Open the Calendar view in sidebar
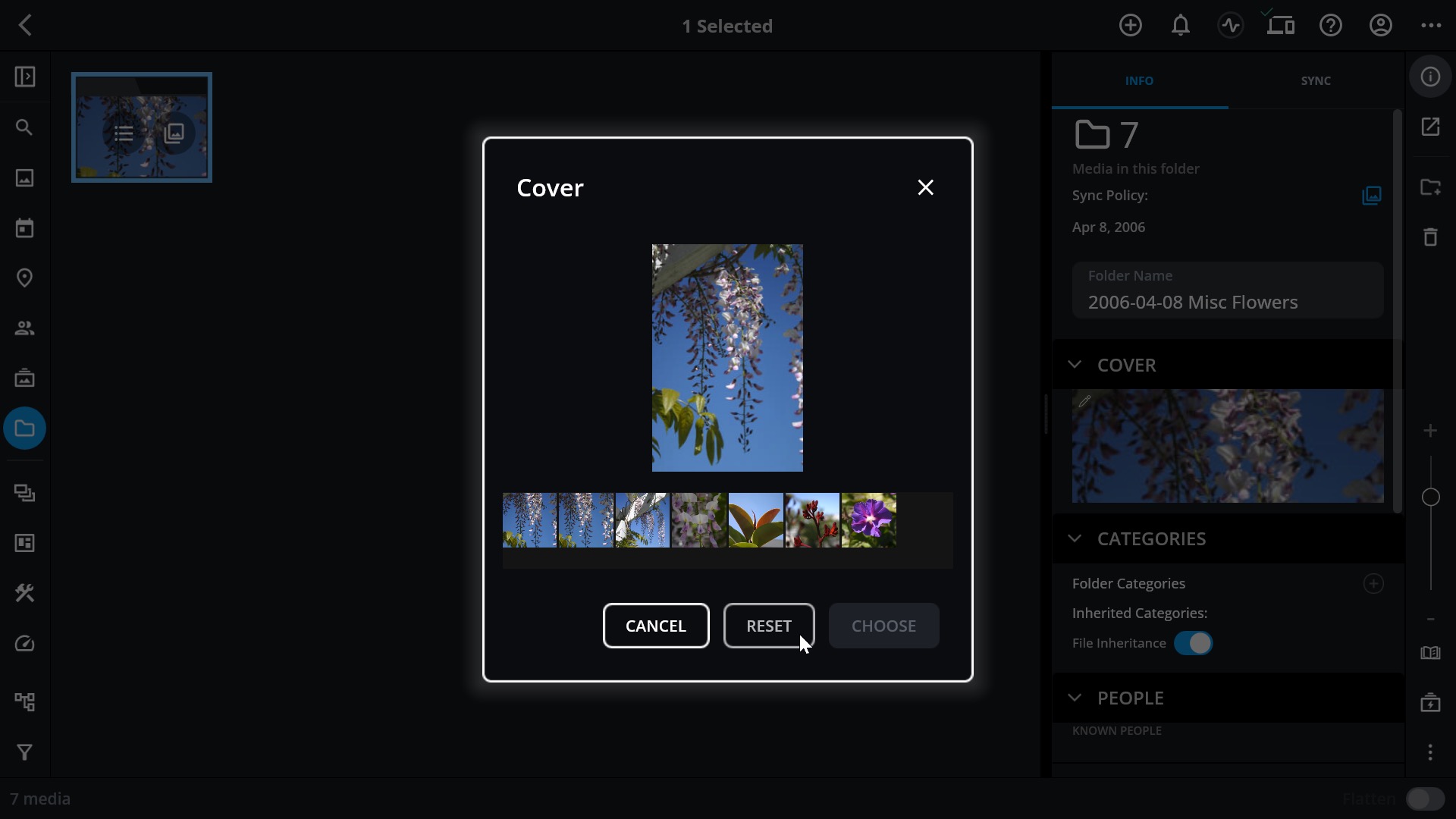Image resolution: width=1456 pixels, height=819 pixels. [x=25, y=227]
